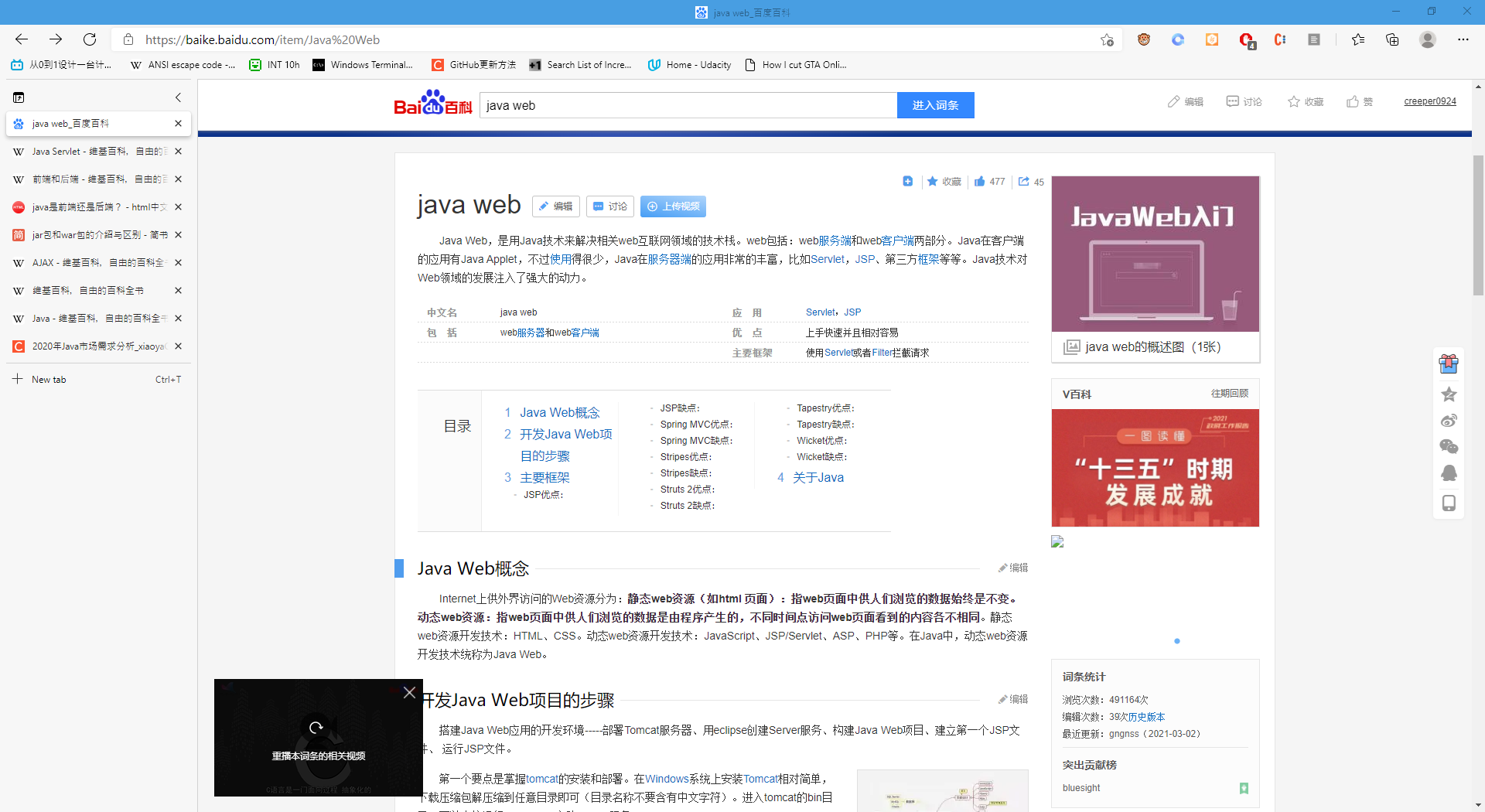Share the entry to QQ
Viewport: 1485px width, 812px height.
pyautogui.click(x=1449, y=473)
